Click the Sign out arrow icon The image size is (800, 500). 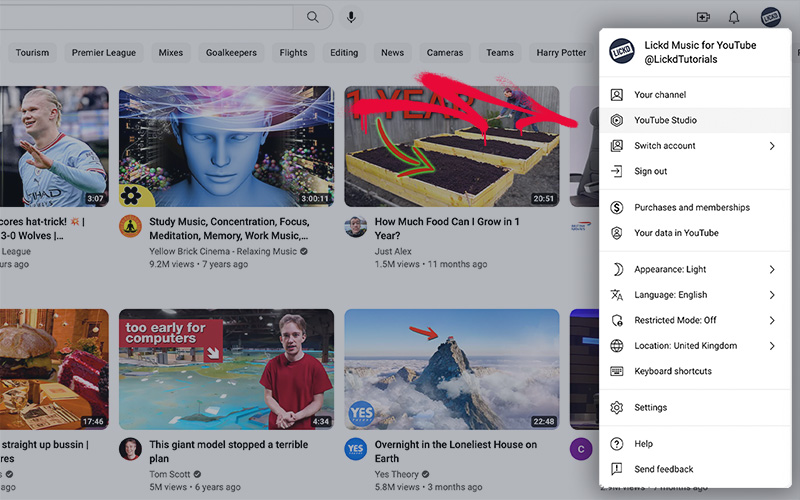(x=616, y=171)
